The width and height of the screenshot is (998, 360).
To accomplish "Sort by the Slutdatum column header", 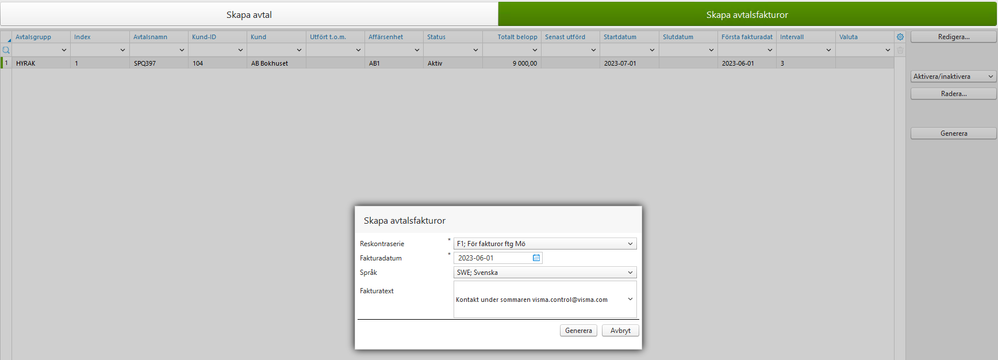I will click(x=687, y=38).
